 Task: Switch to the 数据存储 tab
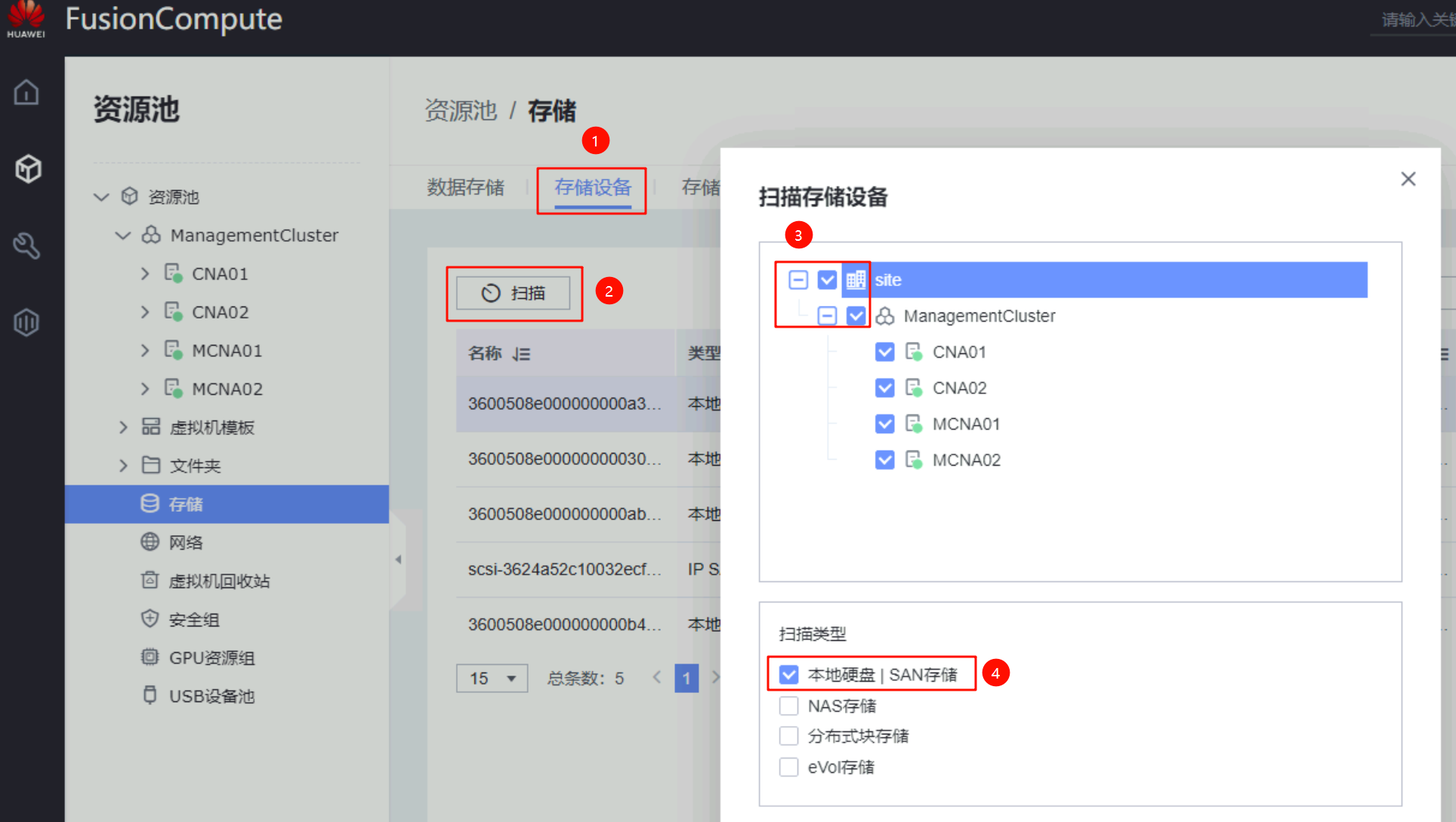pyautogui.click(x=465, y=187)
